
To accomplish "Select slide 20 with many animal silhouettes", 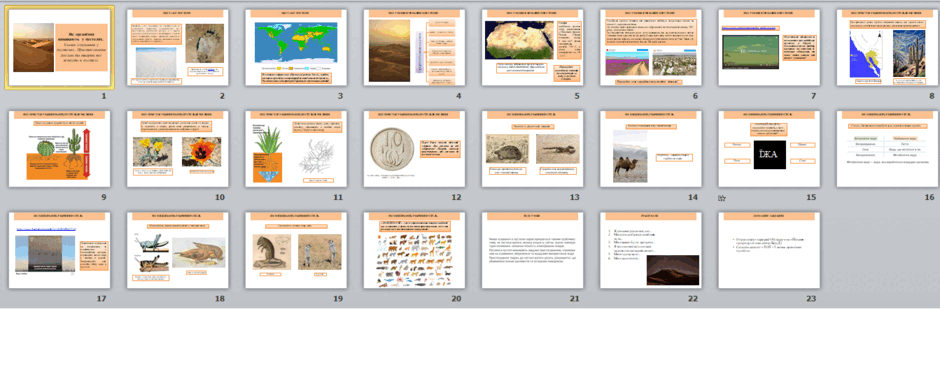I will click(414, 250).
